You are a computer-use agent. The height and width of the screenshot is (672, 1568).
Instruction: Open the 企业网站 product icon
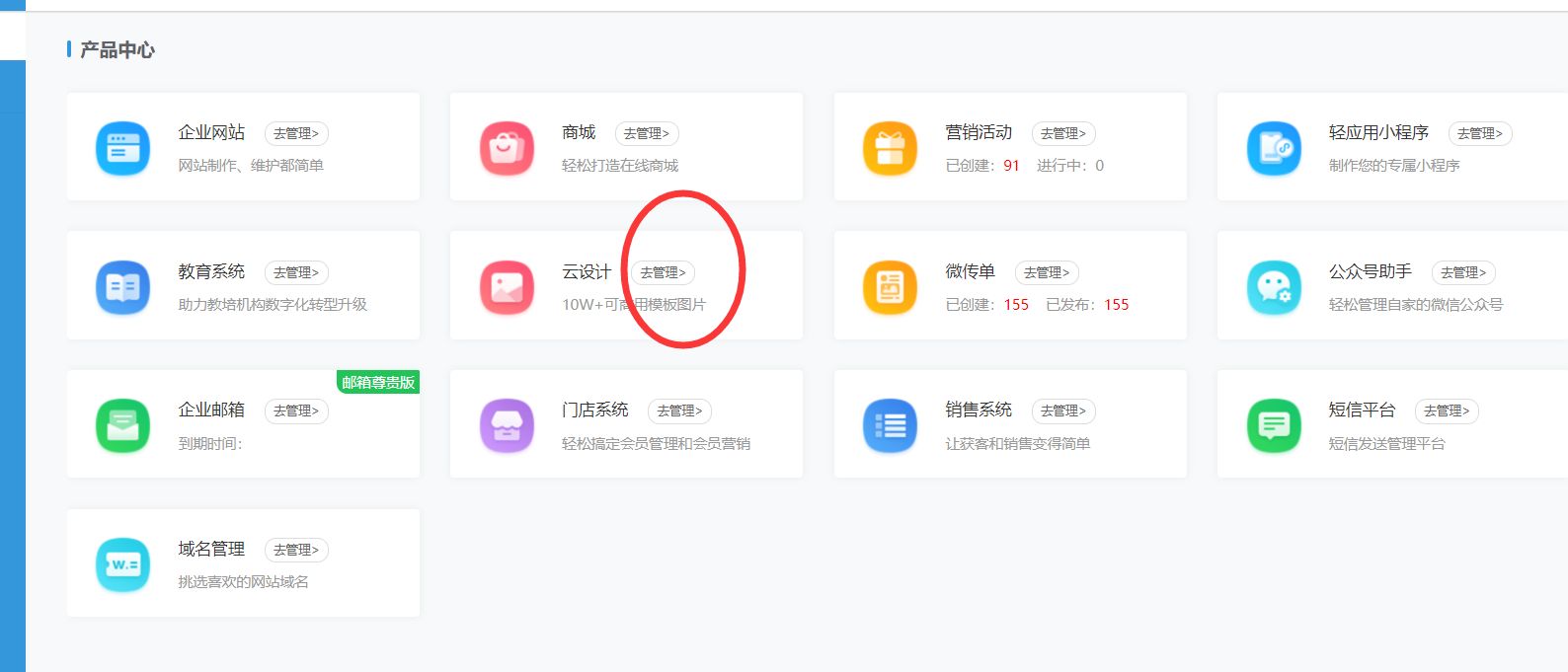pyautogui.click(x=122, y=148)
